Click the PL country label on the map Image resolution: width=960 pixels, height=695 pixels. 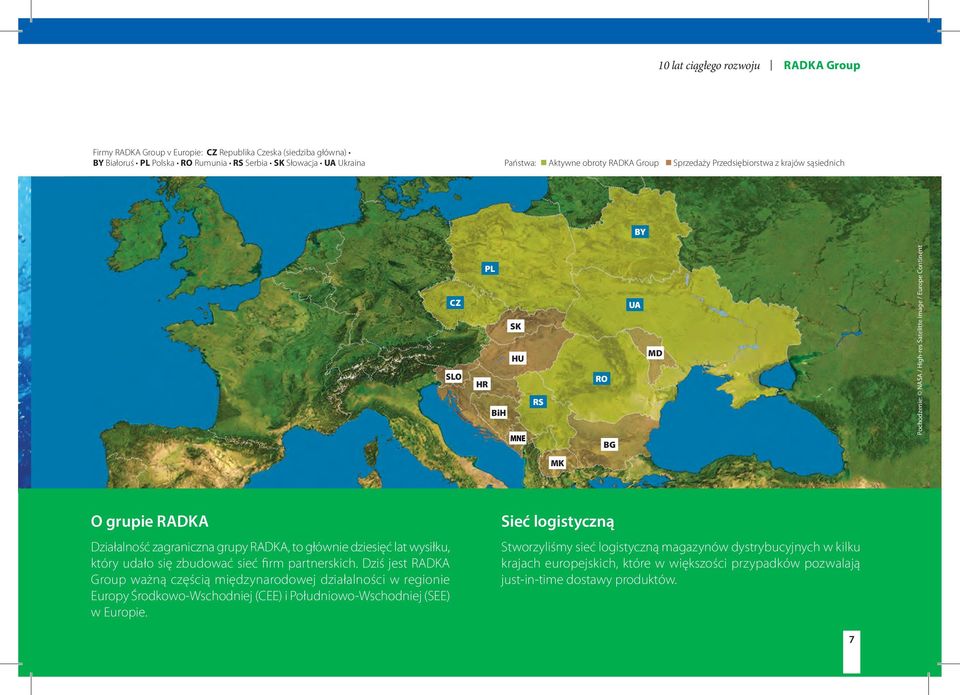point(489,268)
